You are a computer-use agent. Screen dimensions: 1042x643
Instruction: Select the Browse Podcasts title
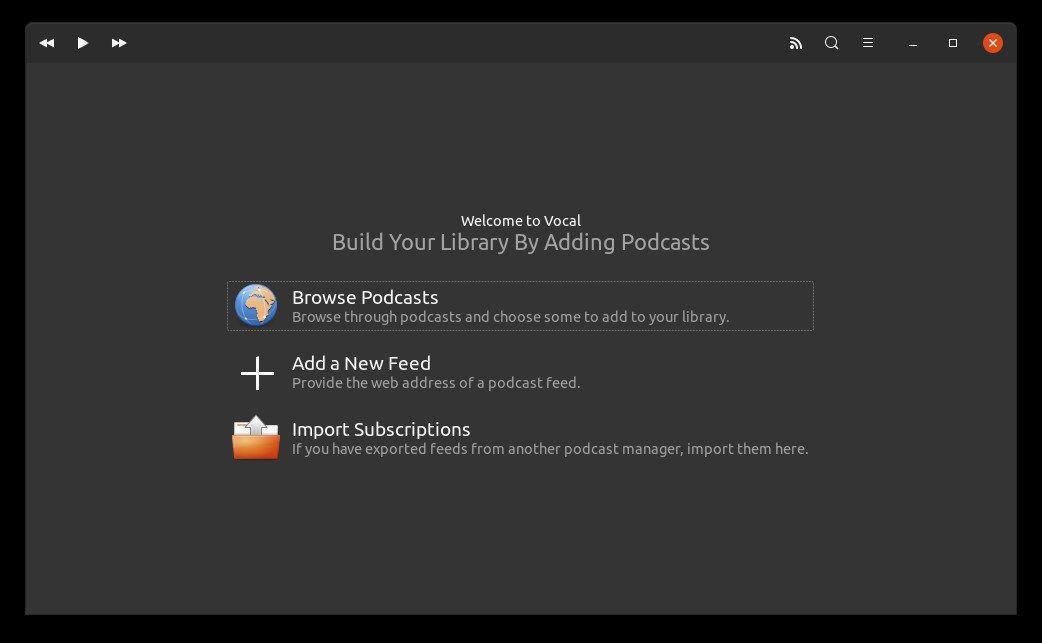pos(365,298)
